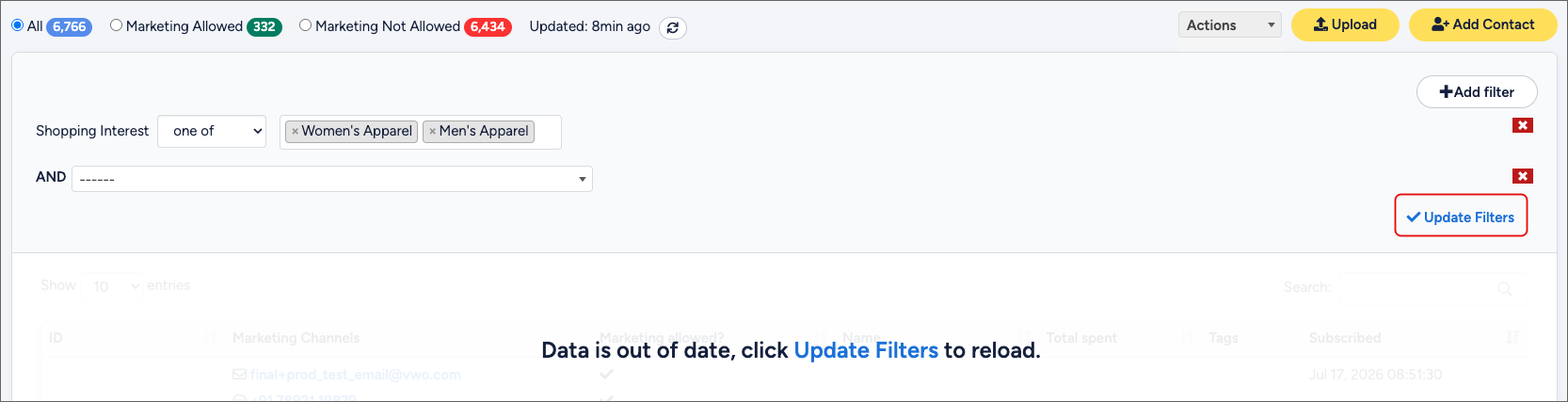Open the 'one of' operator dropdown
Screen dimensions: 1568x402
212,132
